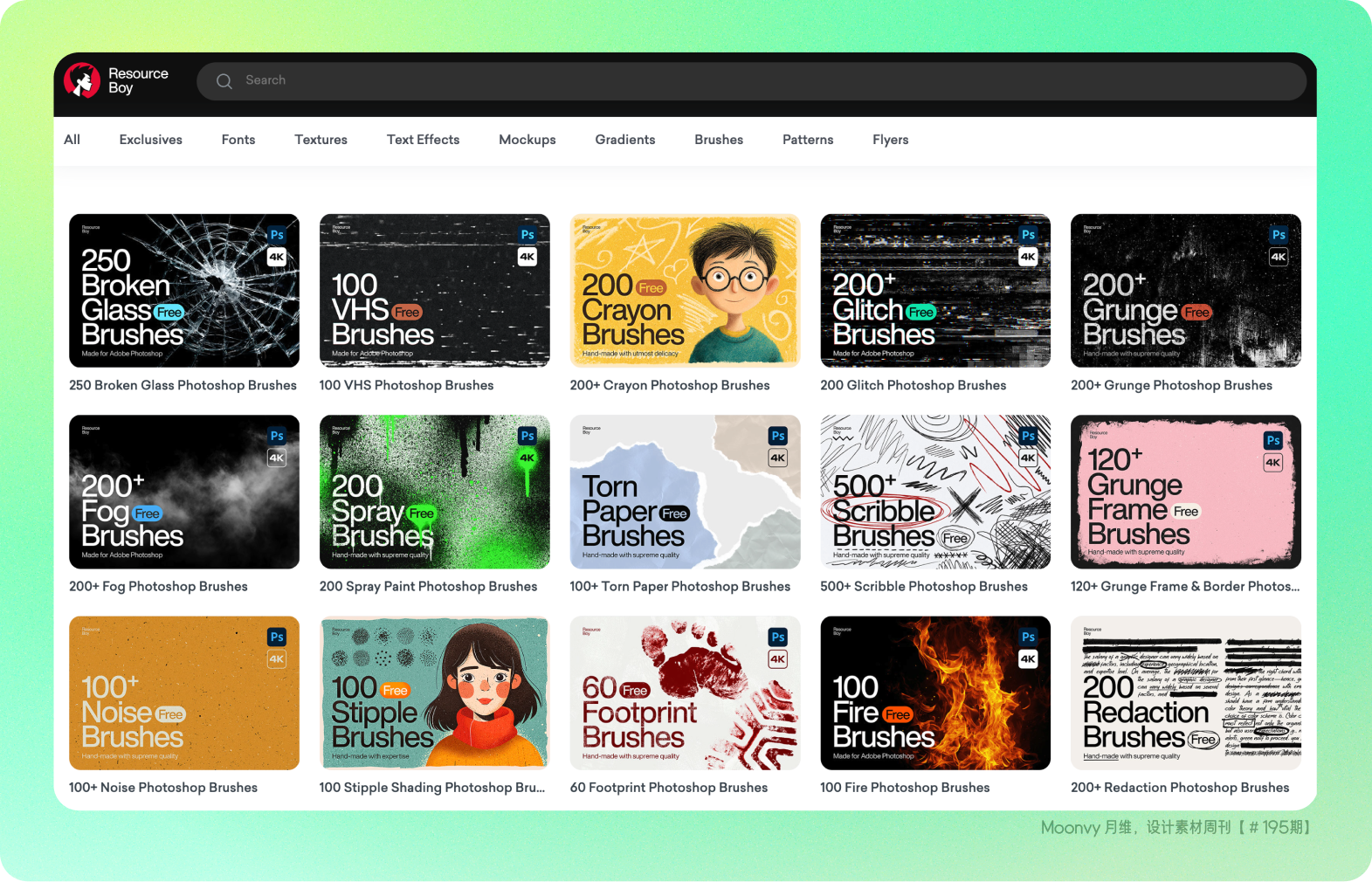
Task: Click the 4K badge on VHS Brushes thumbnail
Action: (527, 257)
